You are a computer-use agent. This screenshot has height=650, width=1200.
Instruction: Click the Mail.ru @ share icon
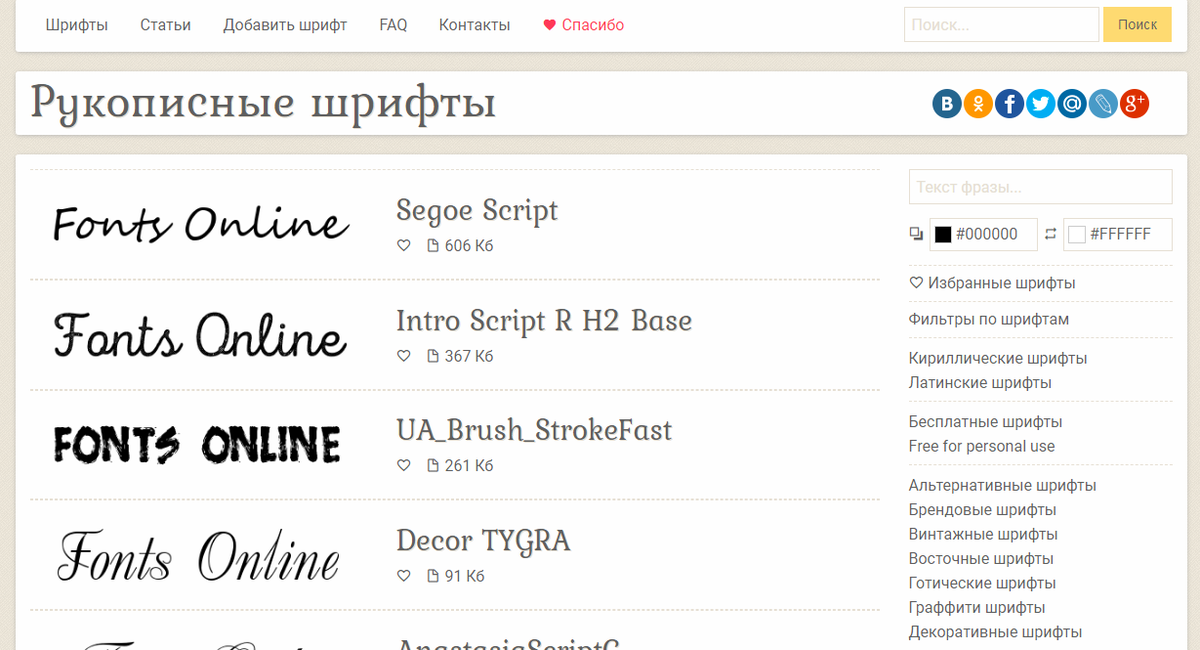click(x=1071, y=103)
